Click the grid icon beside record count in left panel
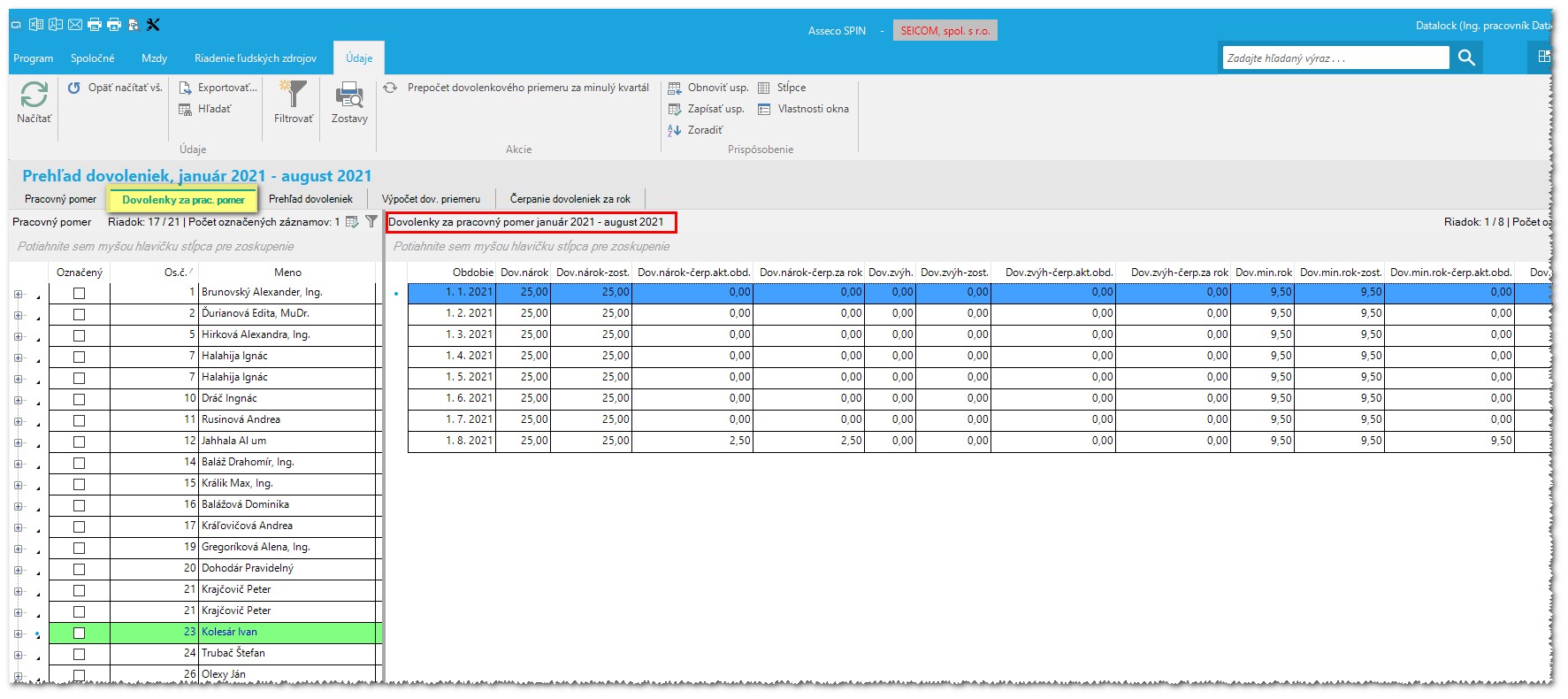 click(x=352, y=222)
